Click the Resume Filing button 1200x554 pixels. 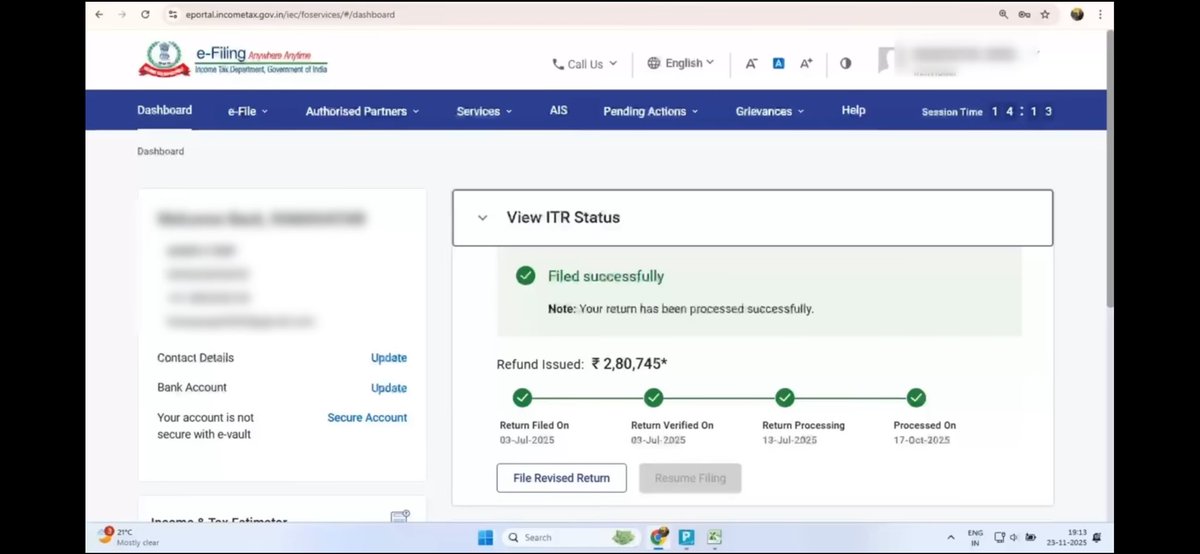click(690, 478)
